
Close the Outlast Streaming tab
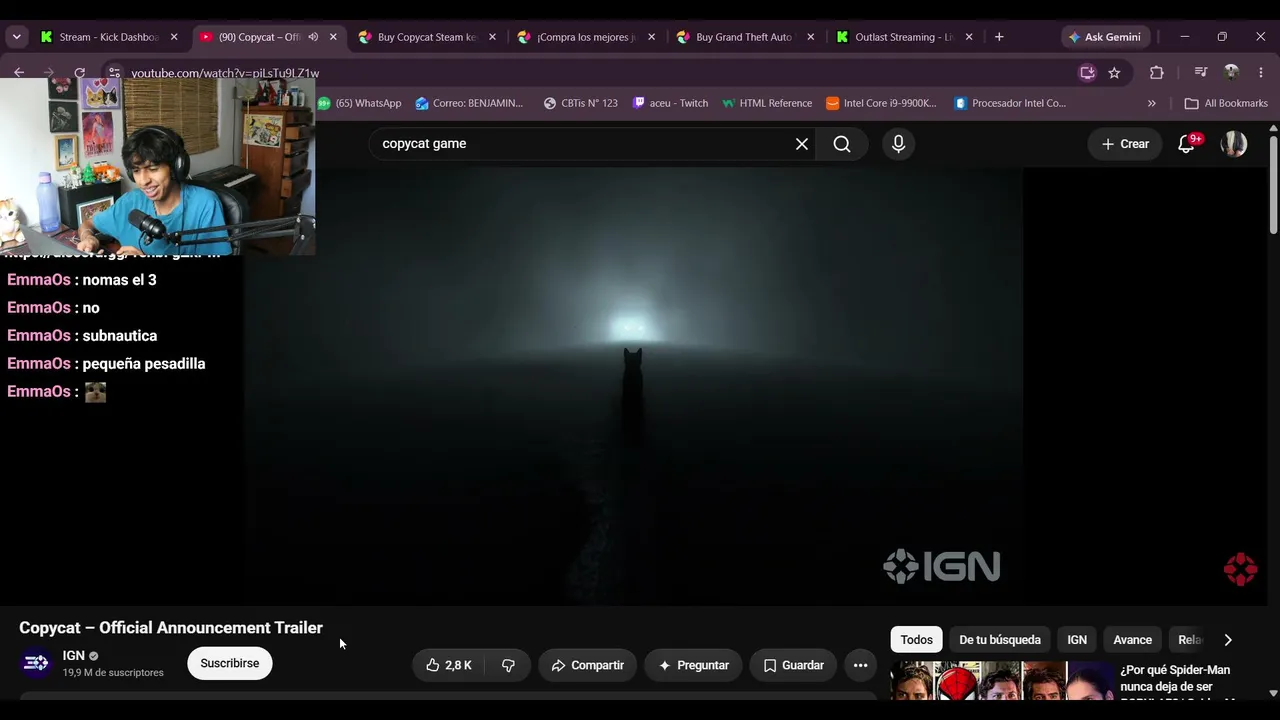pyautogui.click(x=969, y=37)
